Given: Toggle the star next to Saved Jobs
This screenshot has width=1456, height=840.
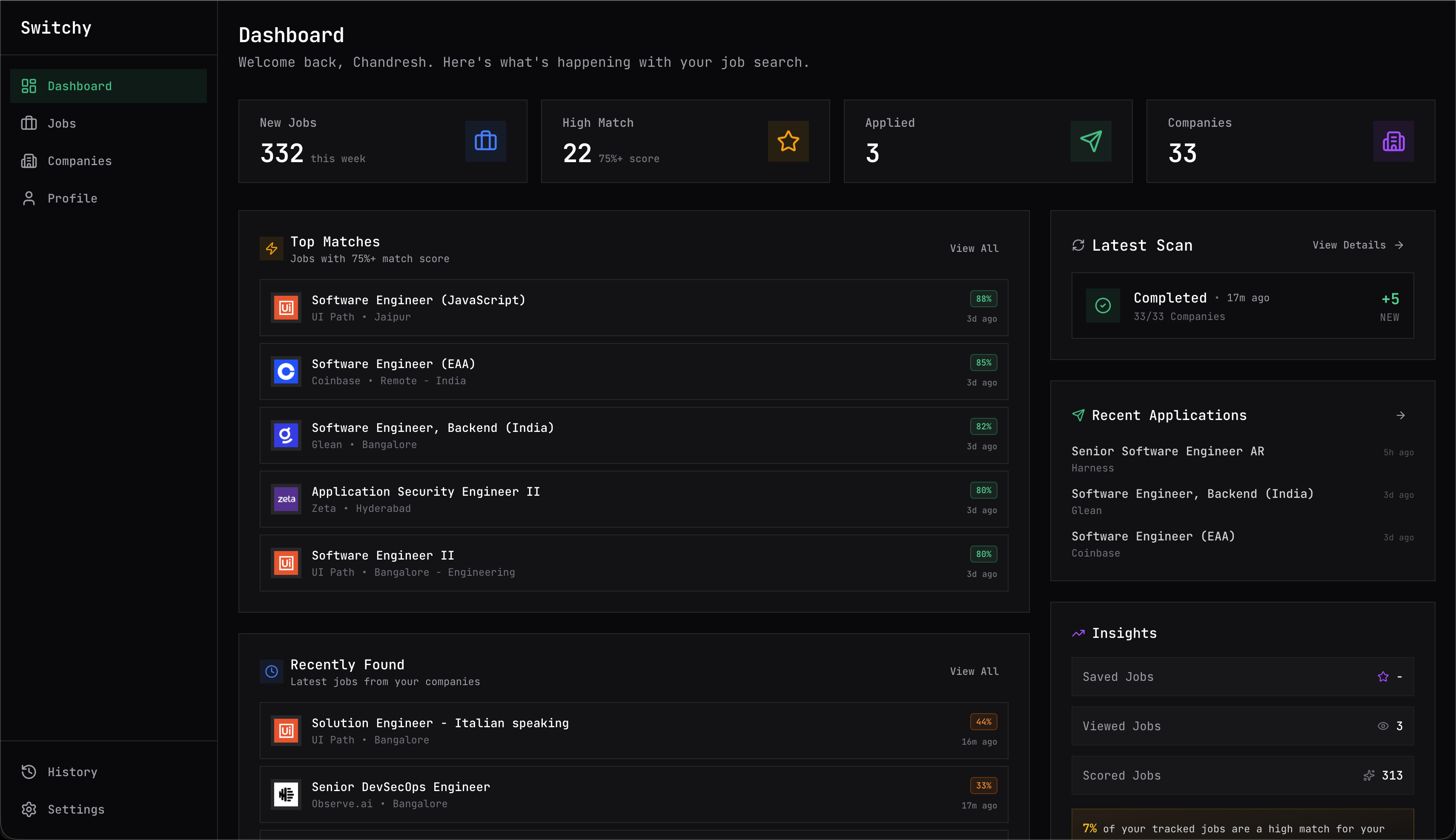Looking at the screenshot, I should coord(1383,677).
